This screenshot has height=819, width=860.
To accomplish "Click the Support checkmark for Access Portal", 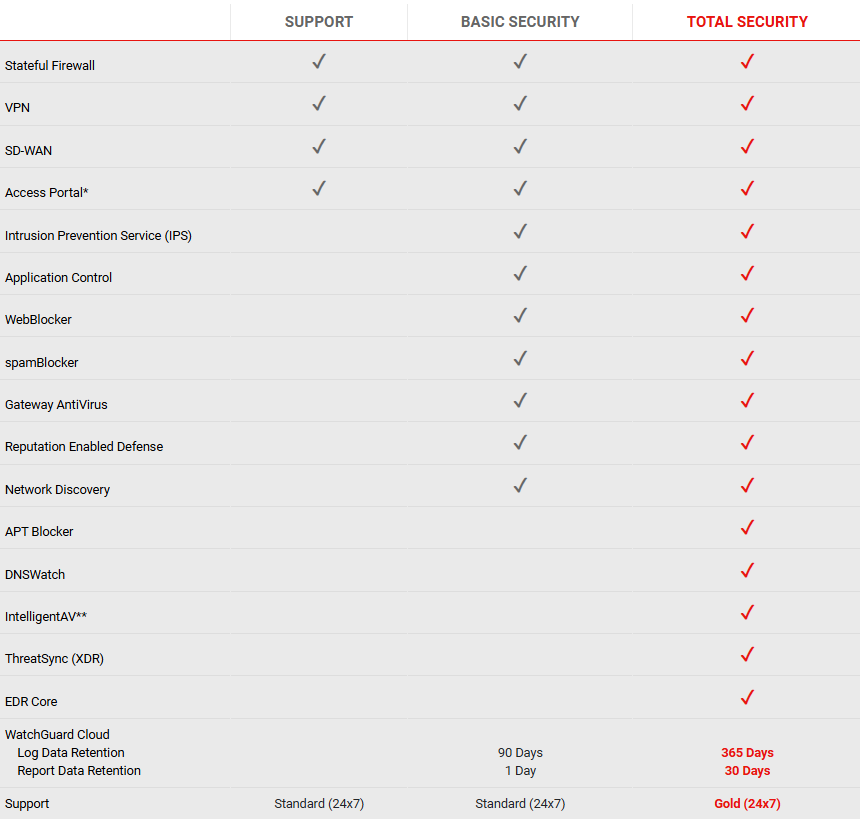I will tap(319, 189).
